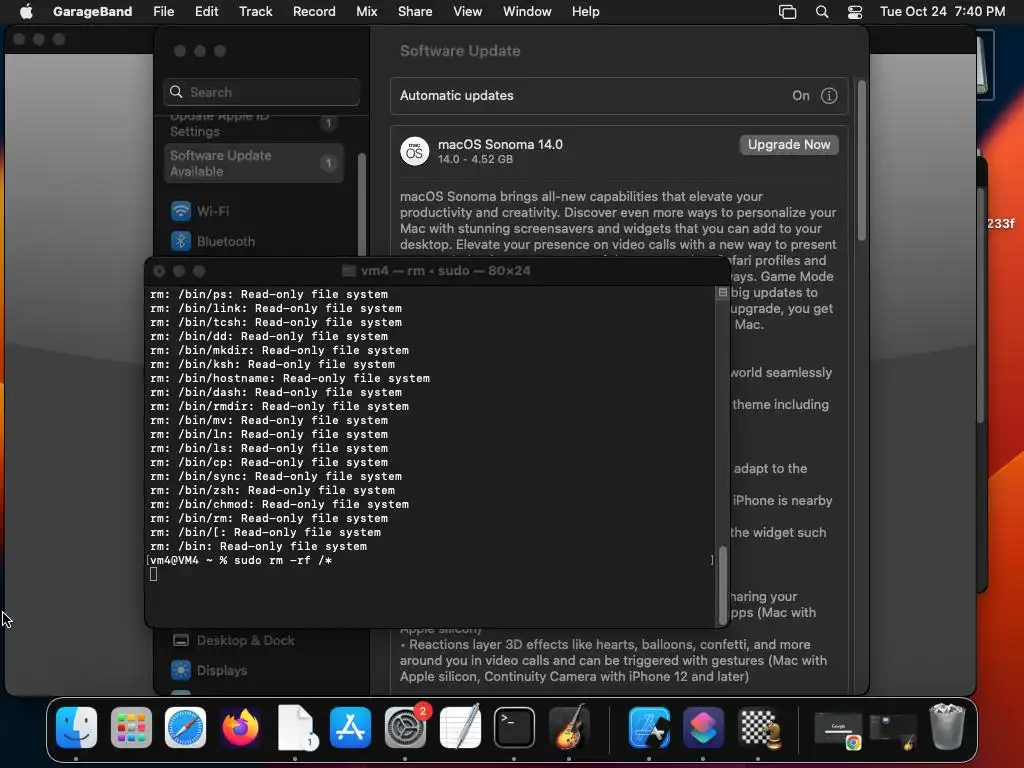Open TextEdit from the Dock

(x=460, y=727)
